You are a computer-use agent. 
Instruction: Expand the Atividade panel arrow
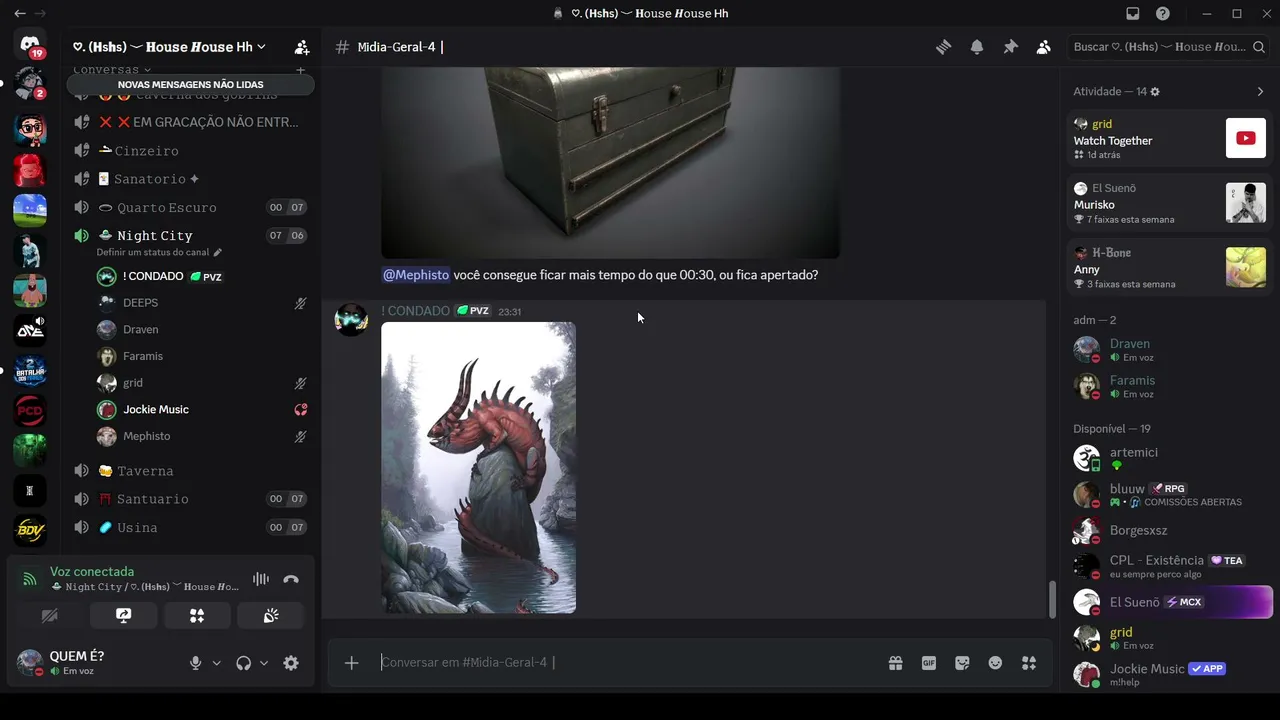[1260, 91]
